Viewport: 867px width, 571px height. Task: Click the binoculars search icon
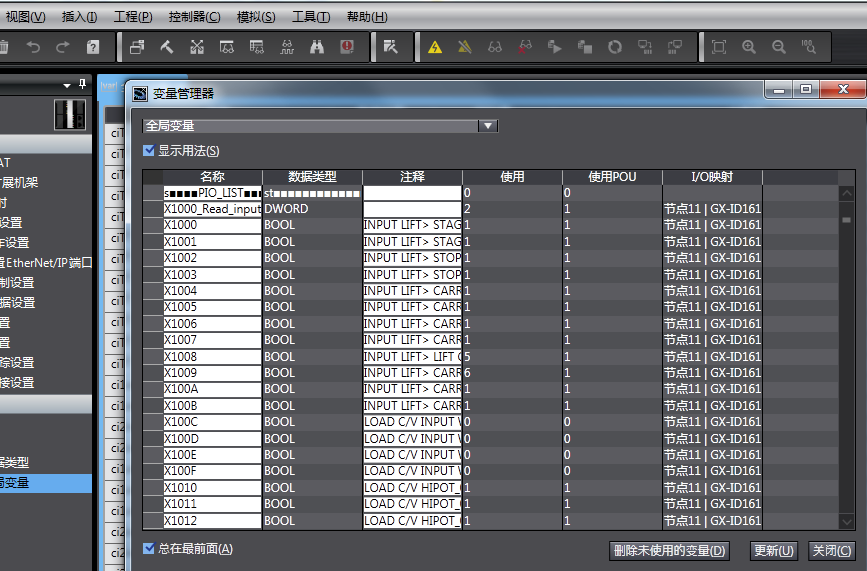click(x=317, y=47)
